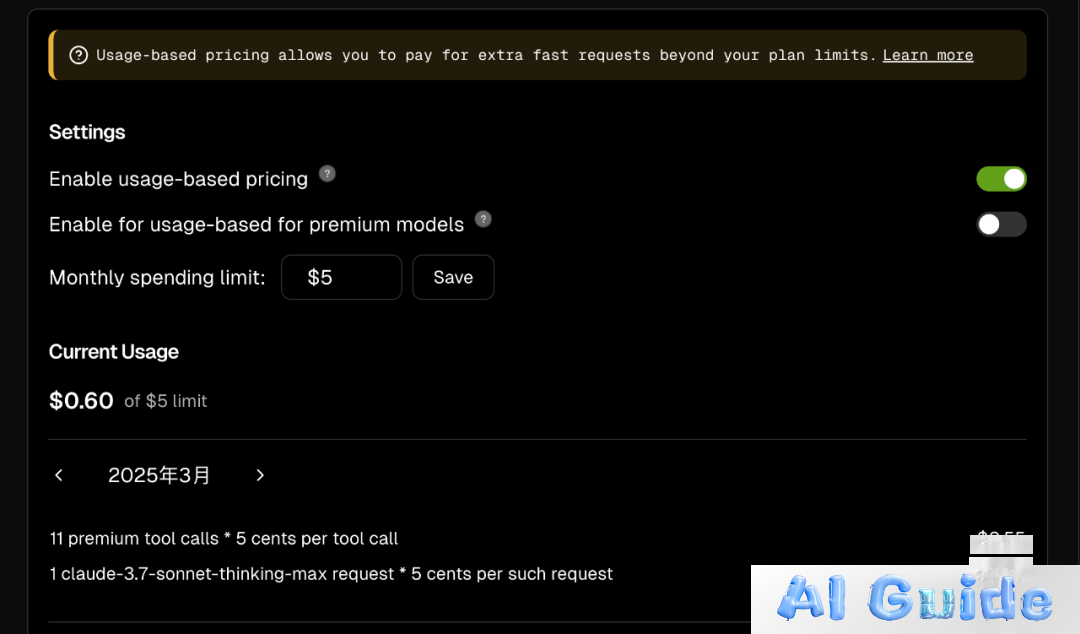Click the info icon in the usage-based pricing banner
Image resolution: width=1080 pixels, height=634 pixels.
pyautogui.click(x=79, y=55)
